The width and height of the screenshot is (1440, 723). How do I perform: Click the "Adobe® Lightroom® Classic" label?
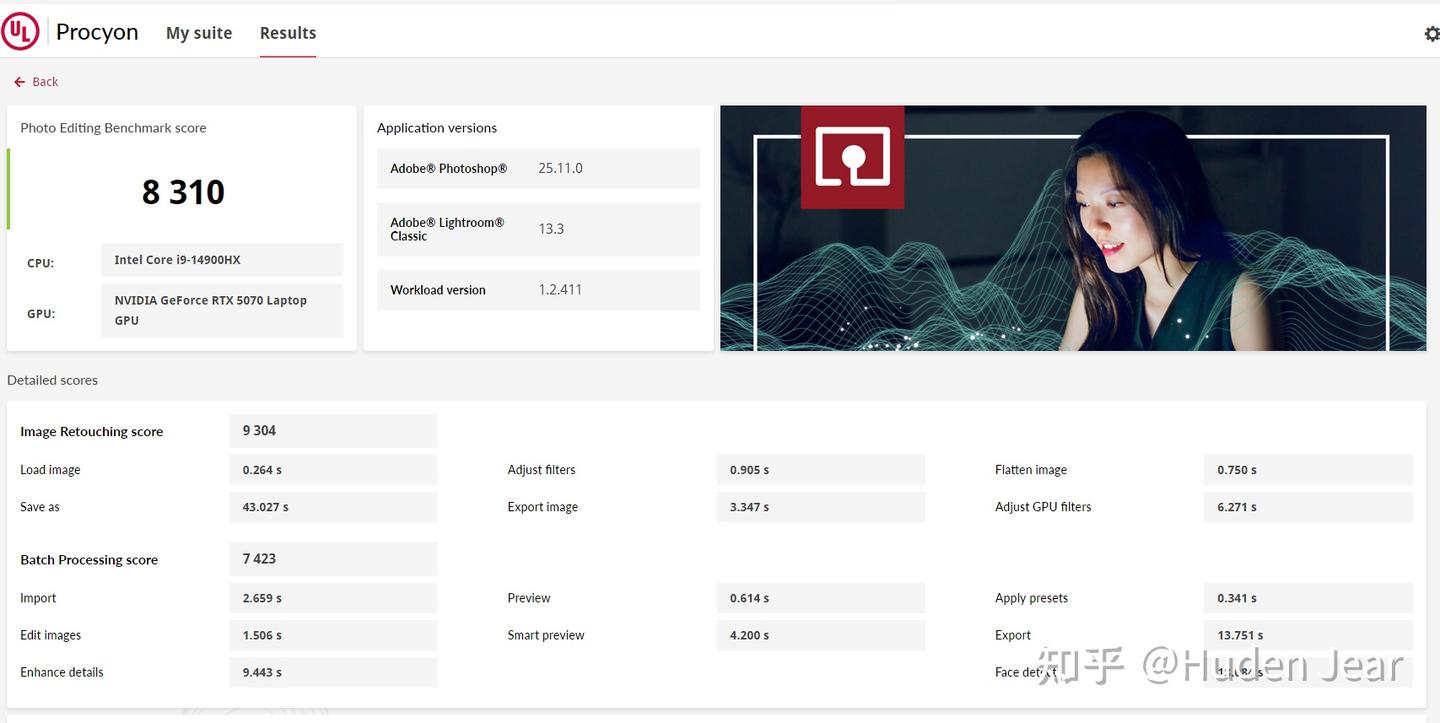click(x=447, y=229)
